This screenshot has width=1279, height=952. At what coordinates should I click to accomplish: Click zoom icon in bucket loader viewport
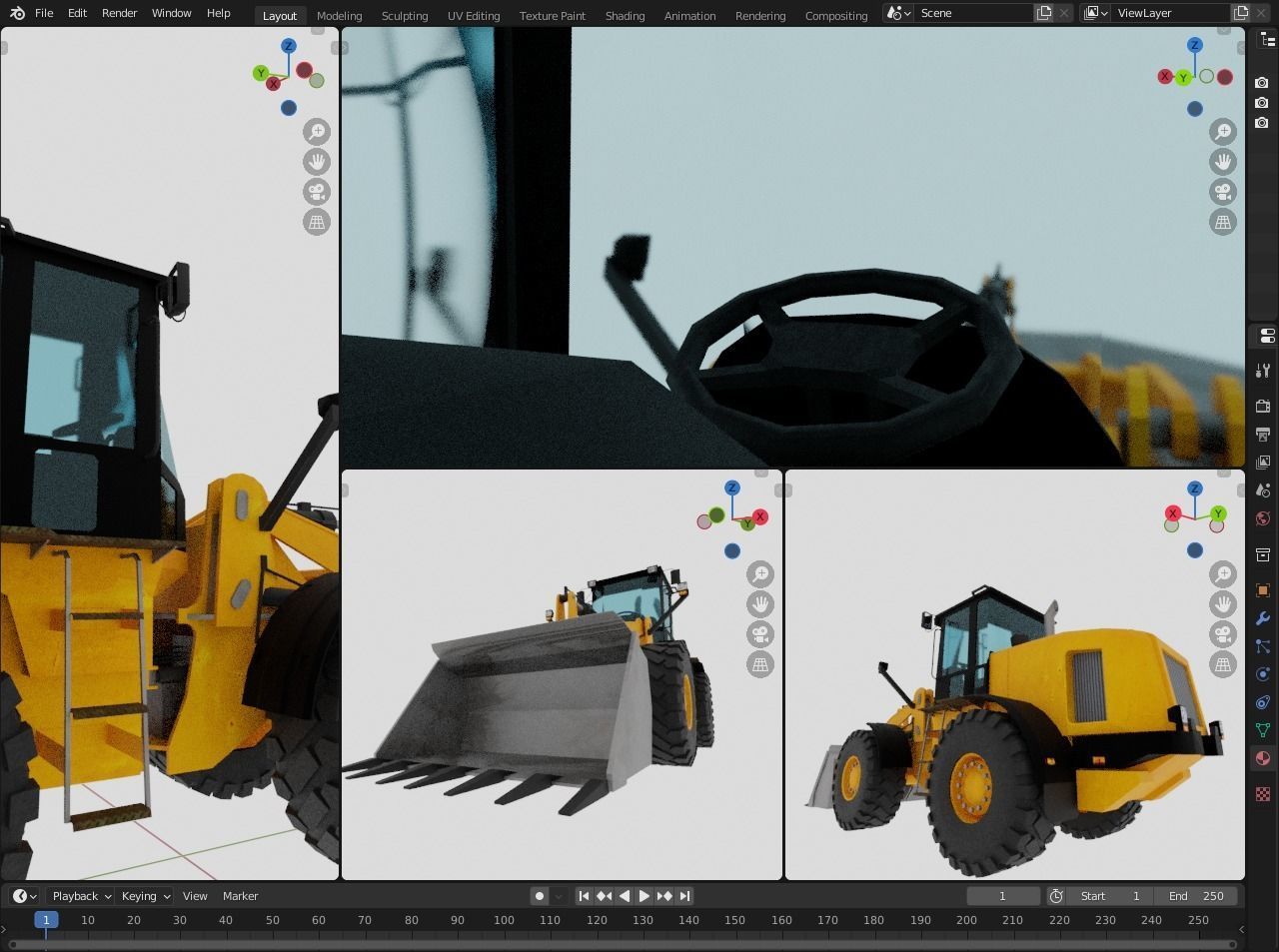(x=760, y=573)
